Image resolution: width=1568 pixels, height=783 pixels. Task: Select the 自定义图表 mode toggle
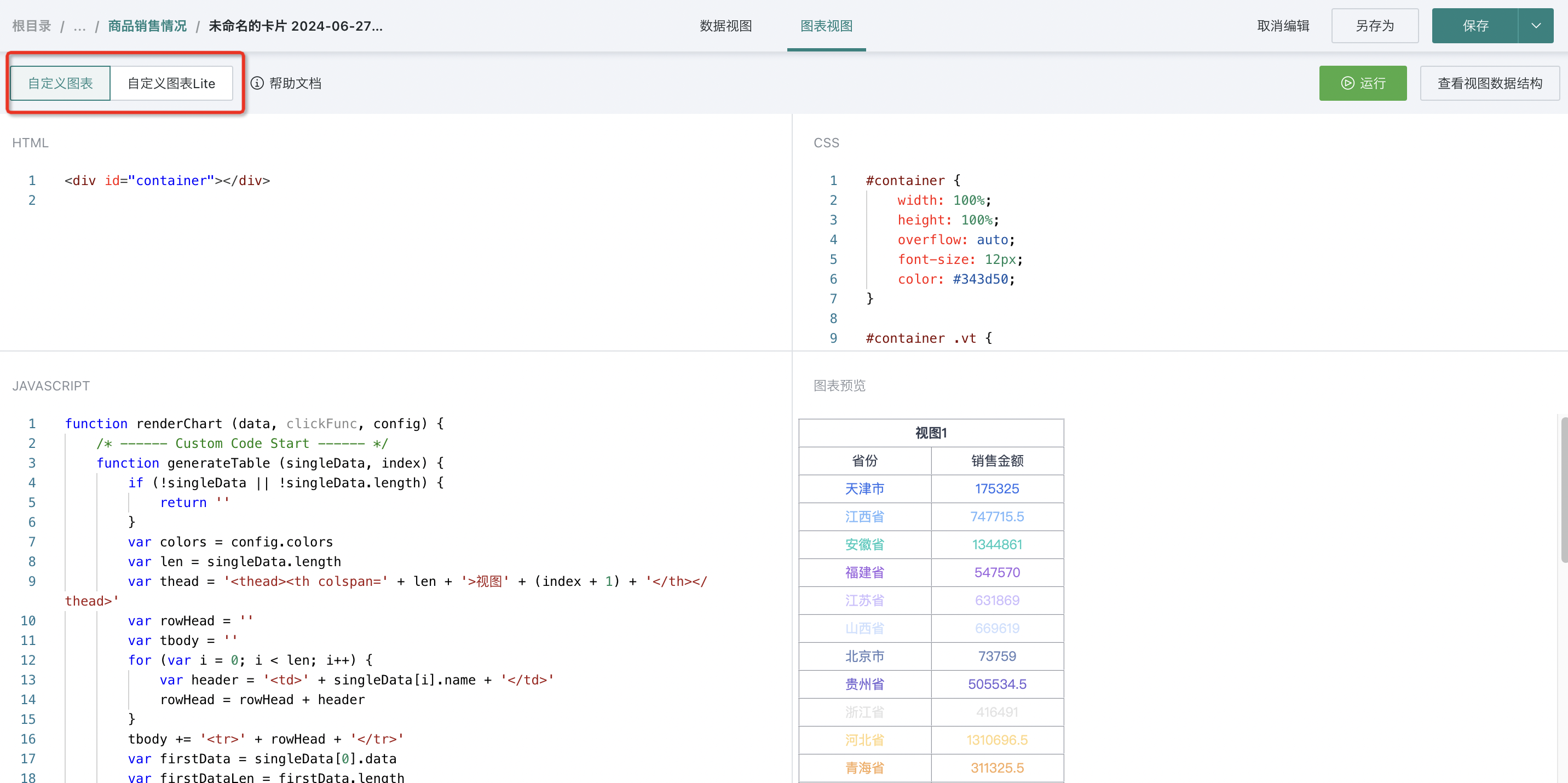(x=60, y=83)
